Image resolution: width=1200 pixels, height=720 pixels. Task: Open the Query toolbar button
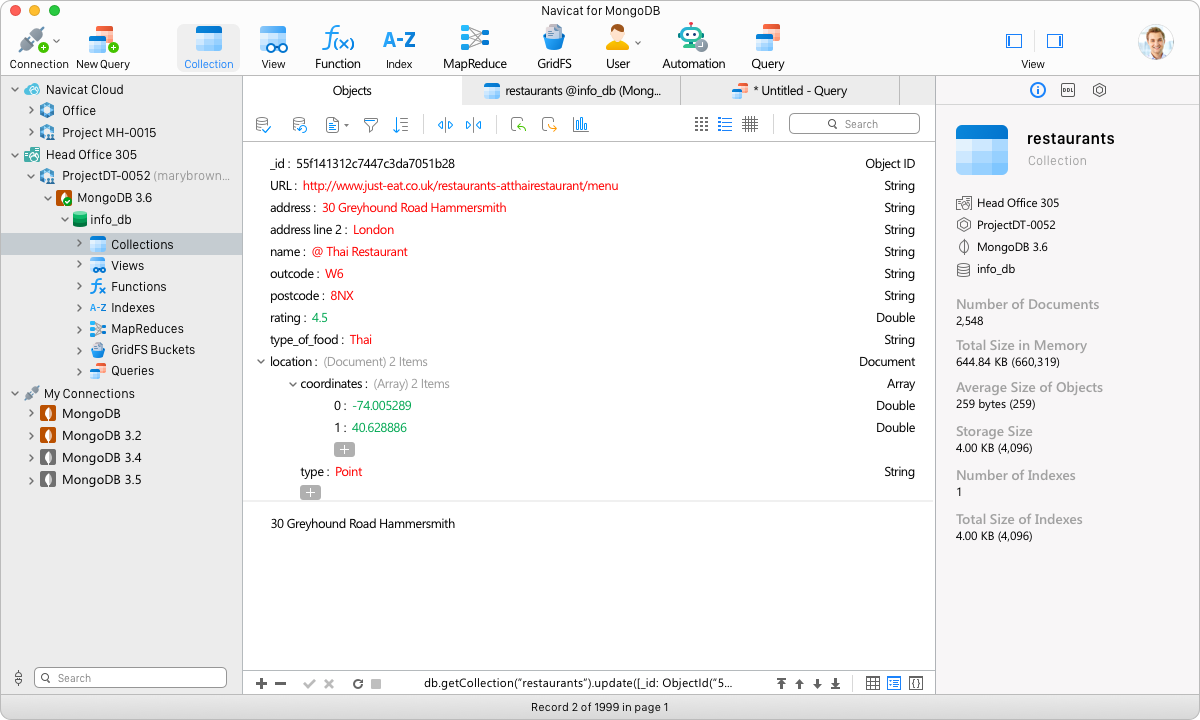(768, 48)
